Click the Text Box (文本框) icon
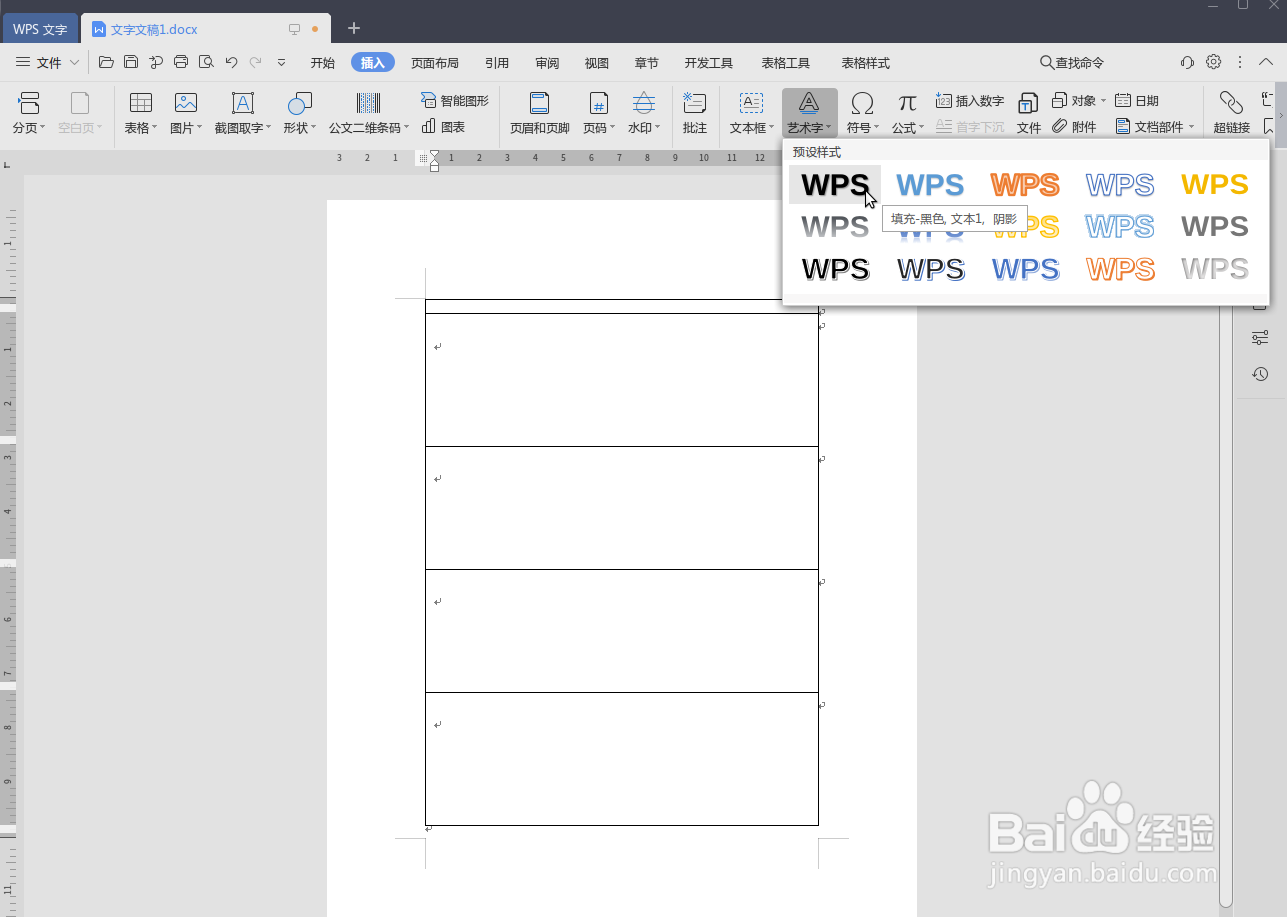This screenshot has width=1287, height=917. (x=750, y=103)
